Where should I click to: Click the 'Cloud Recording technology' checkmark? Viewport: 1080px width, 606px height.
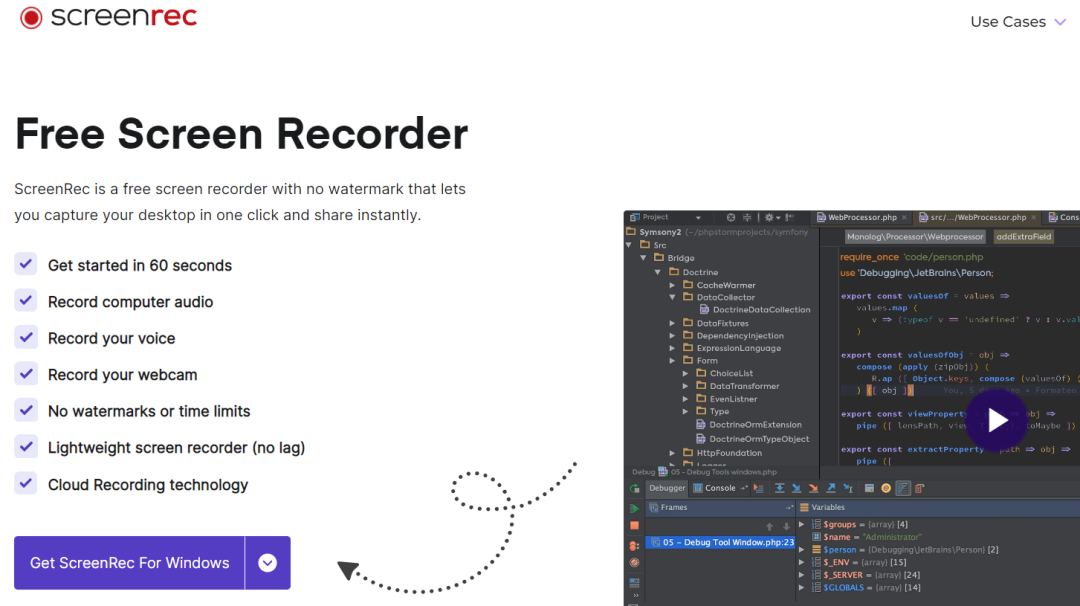[26, 483]
